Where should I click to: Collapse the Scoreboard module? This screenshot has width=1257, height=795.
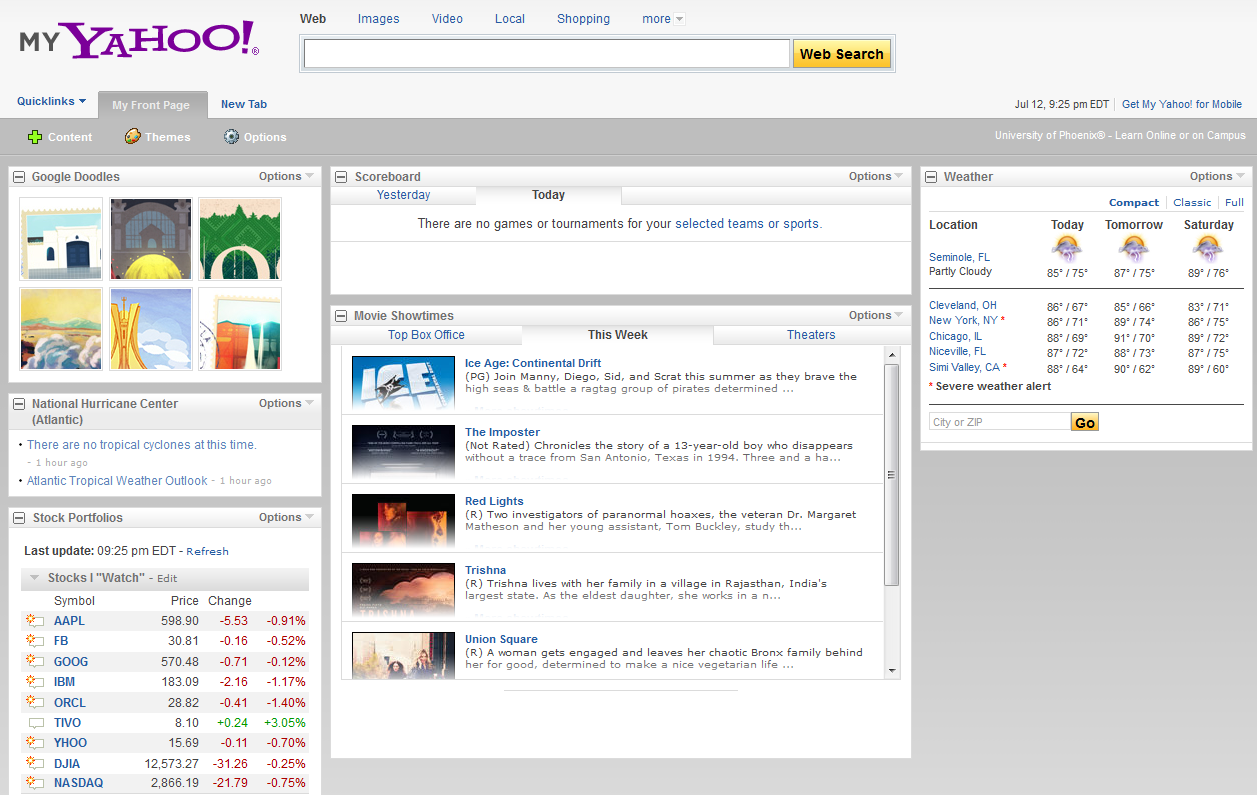[341, 177]
